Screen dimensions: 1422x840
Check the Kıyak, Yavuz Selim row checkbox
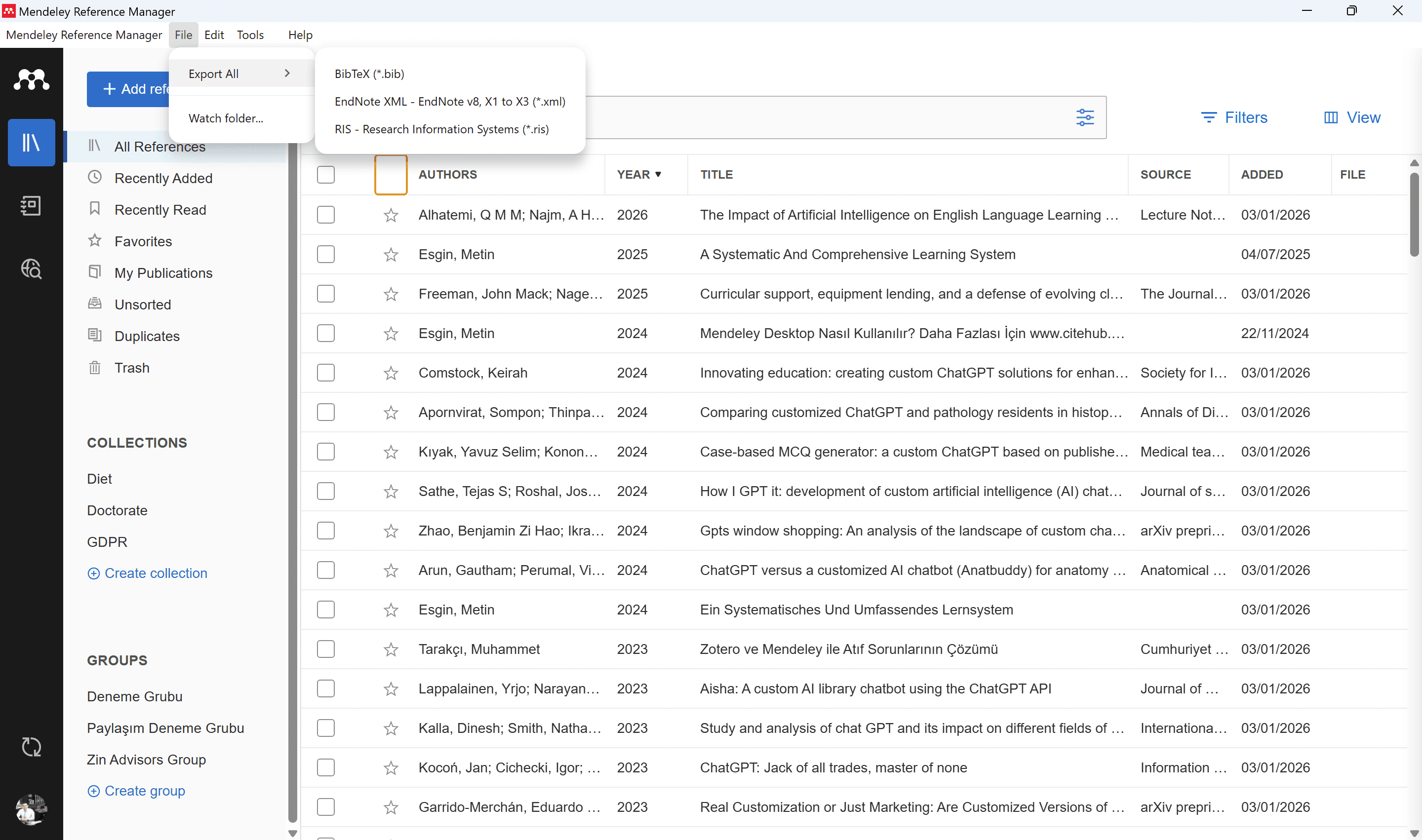(x=325, y=452)
